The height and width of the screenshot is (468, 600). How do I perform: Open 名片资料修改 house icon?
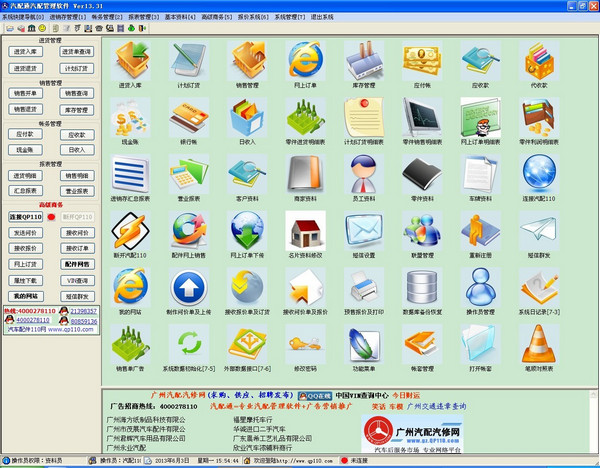pos(306,231)
